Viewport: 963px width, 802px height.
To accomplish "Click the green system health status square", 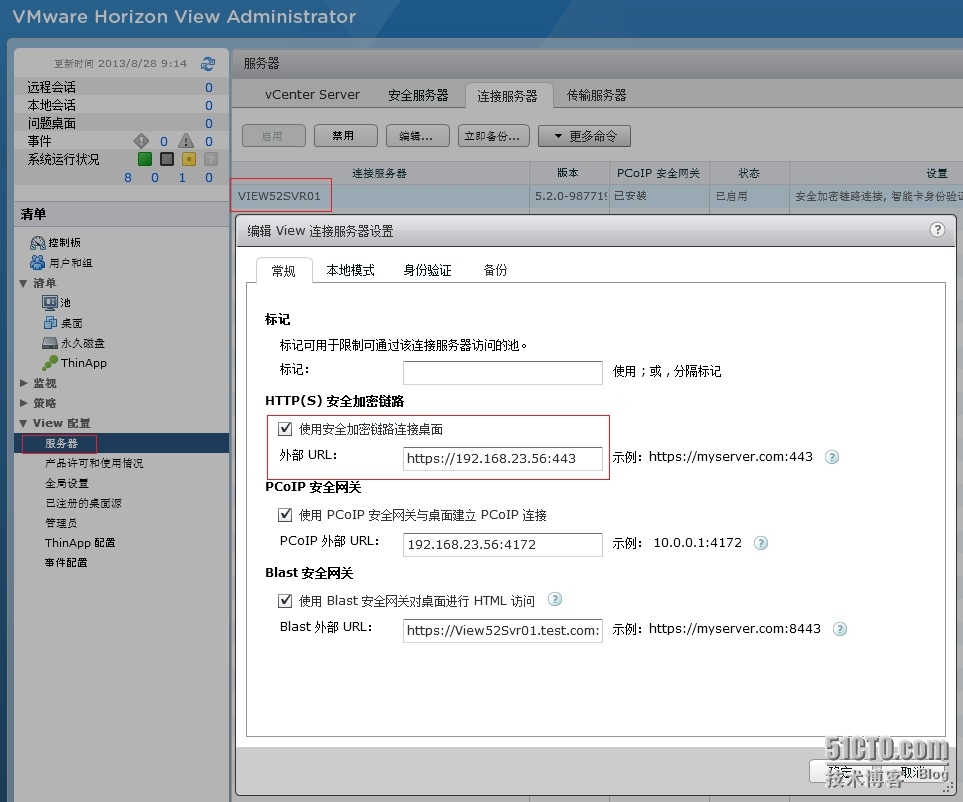I will [145, 159].
